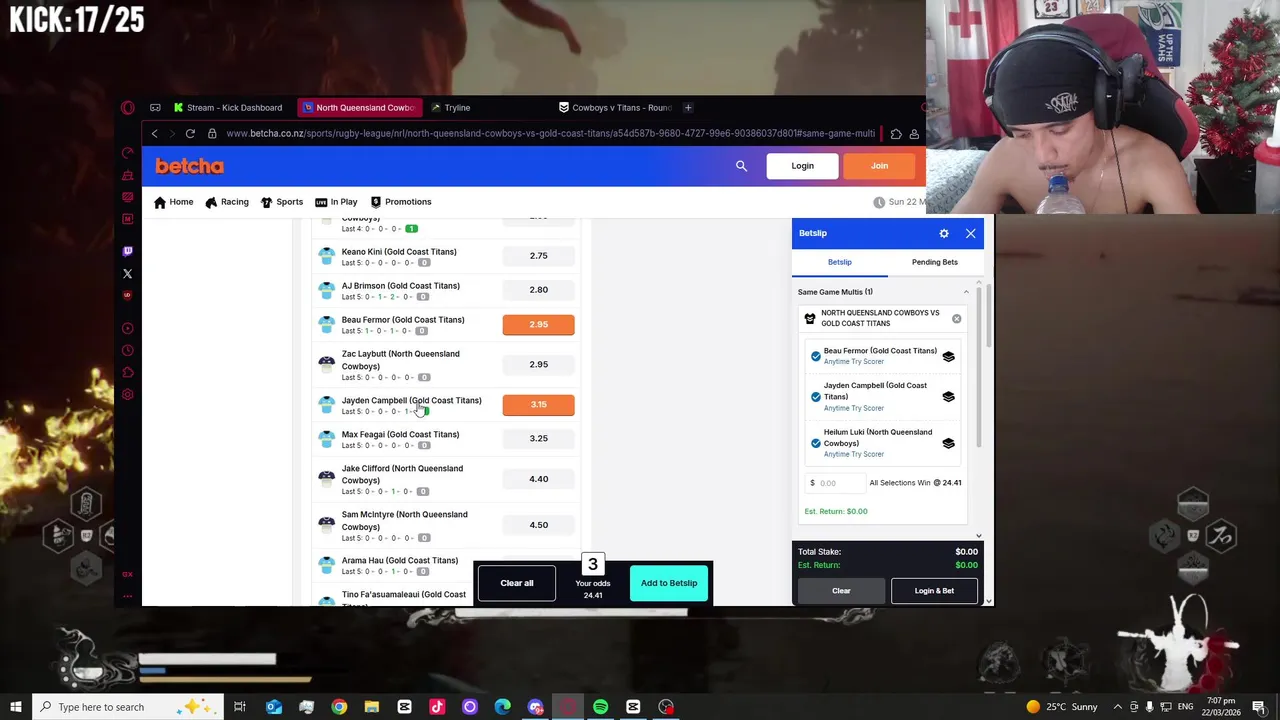Open the Opera menu logo icon
Viewport: 1280px width, 720px height.
[x=128, y=107]
